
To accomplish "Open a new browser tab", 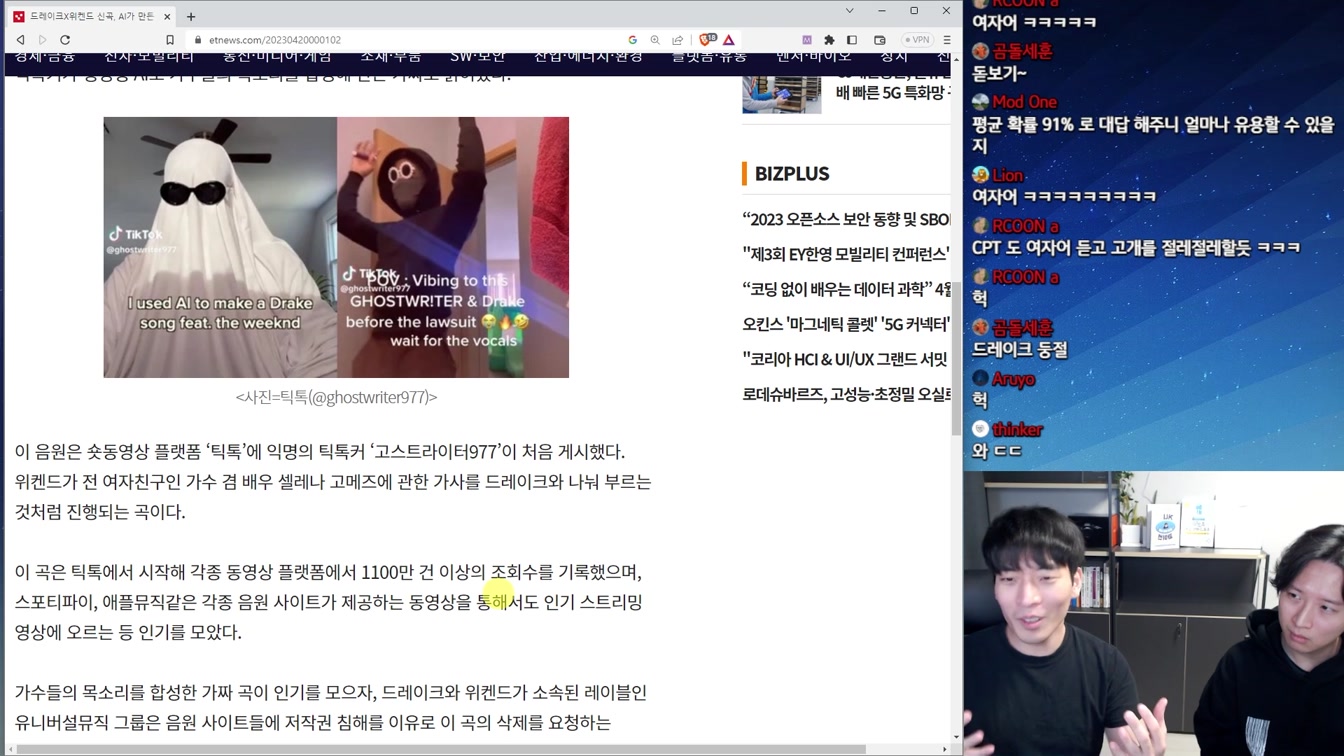I will point(191,16).
